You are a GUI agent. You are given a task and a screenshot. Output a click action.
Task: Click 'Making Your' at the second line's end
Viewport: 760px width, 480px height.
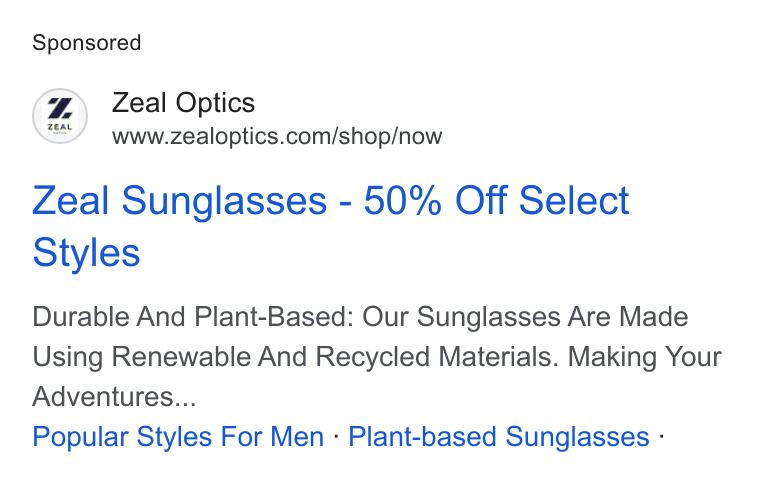pos(645,357)
